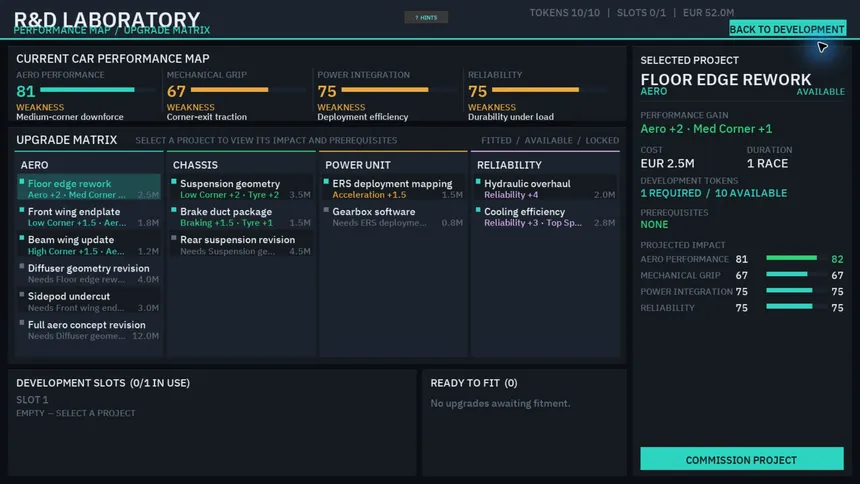Select the Rear suspension revision project
Screen dimensions: 860x484
point(241,245)
